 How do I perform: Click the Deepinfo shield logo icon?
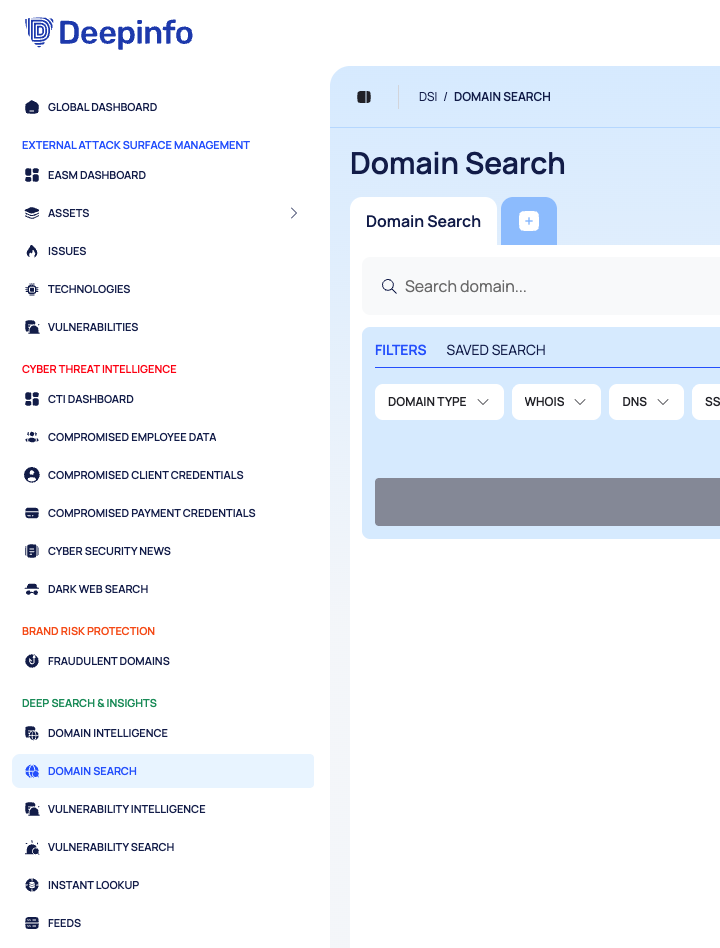[39, 33]
